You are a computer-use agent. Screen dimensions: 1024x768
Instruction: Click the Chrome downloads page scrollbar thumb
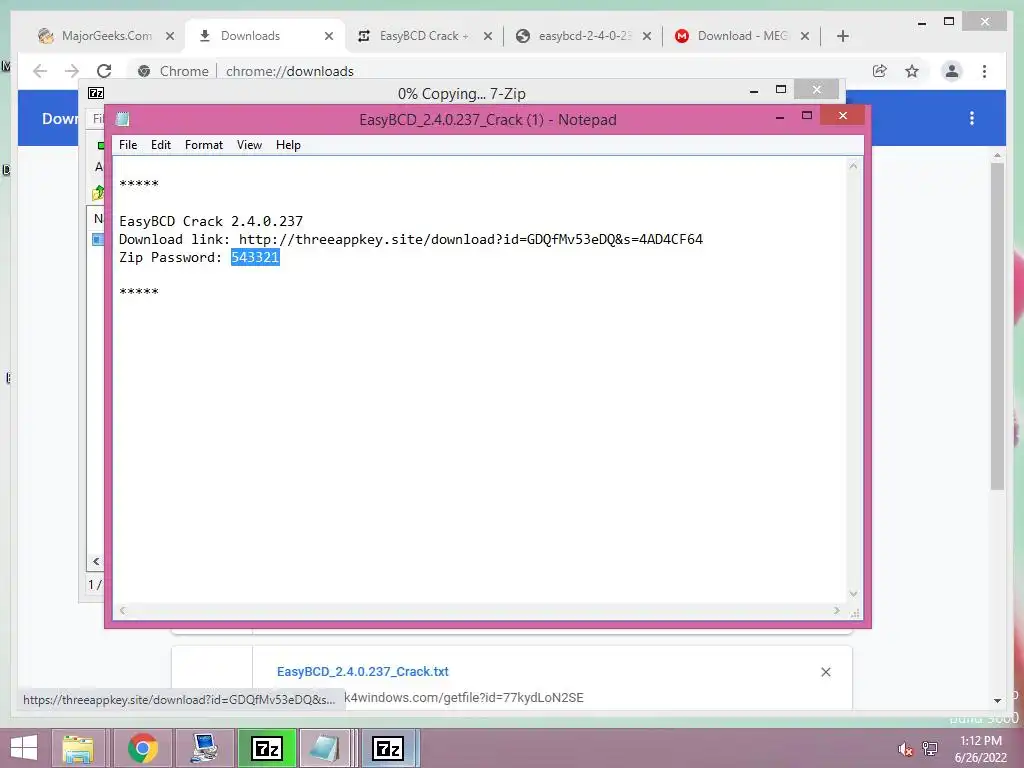point(997,327)
